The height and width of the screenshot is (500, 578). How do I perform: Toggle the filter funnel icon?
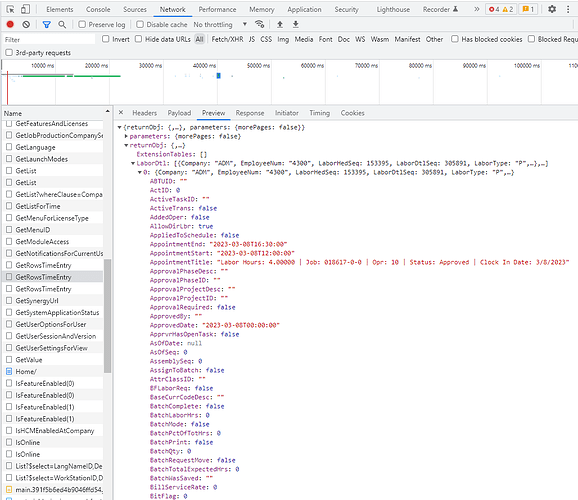tap(46, 24)
